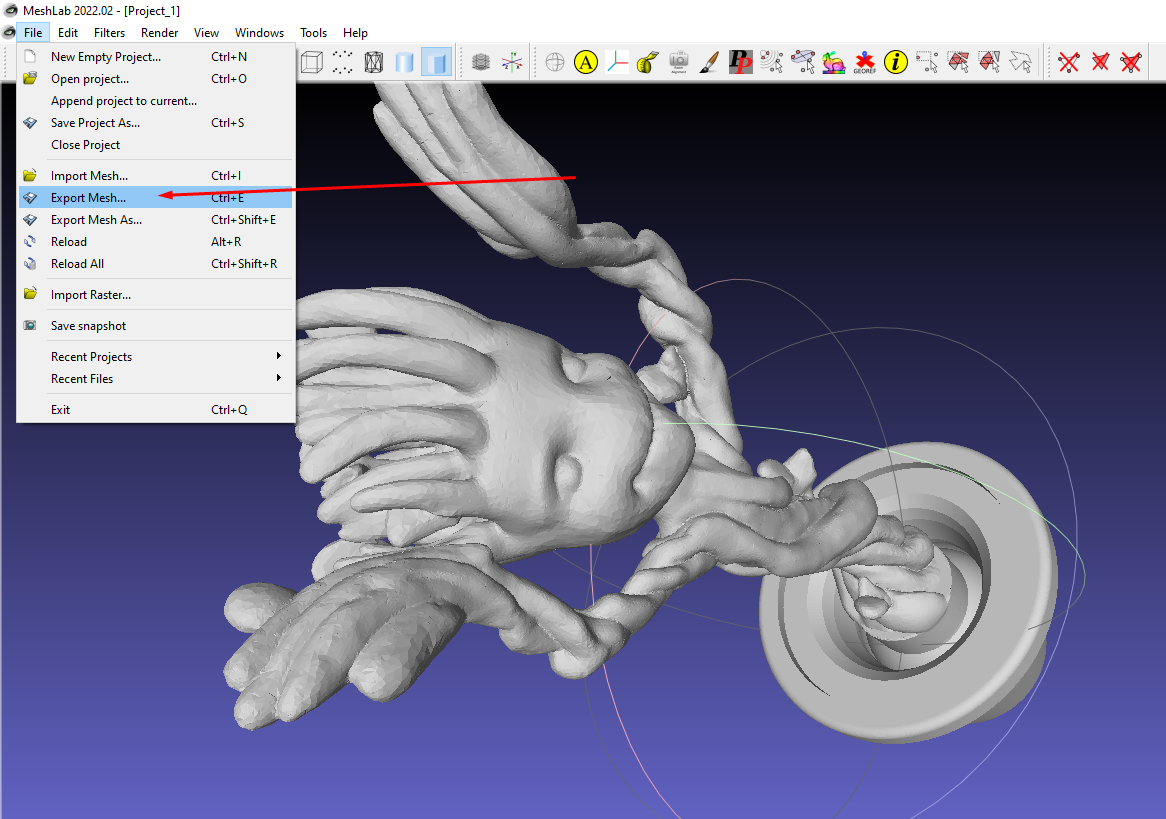The image size is (1166, 819).
Task: Toggle highlighted flat fill rendering mode
Action: [436, 62]
